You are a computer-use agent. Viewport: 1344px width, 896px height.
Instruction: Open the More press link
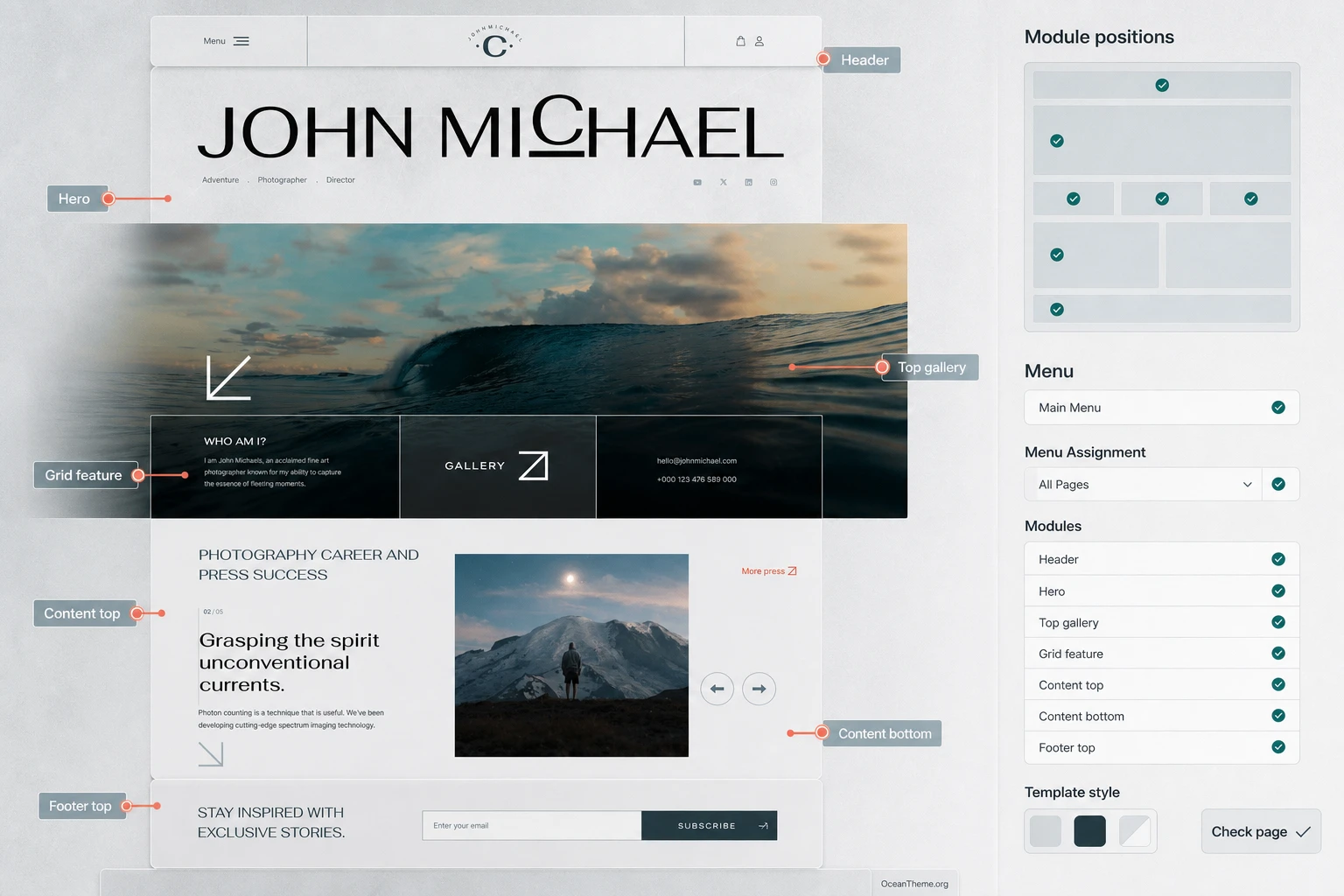(x=769, y=571)
